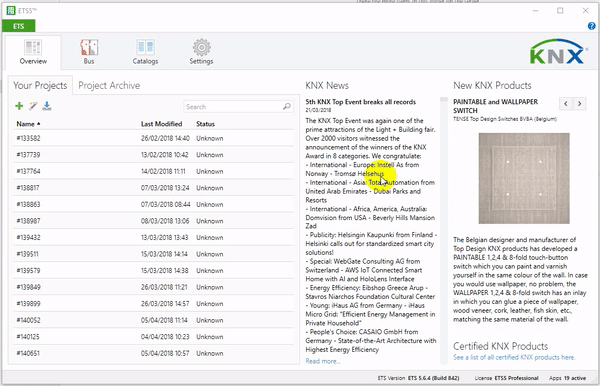Select project #140651
600x386 pixels.
[153, 353]
